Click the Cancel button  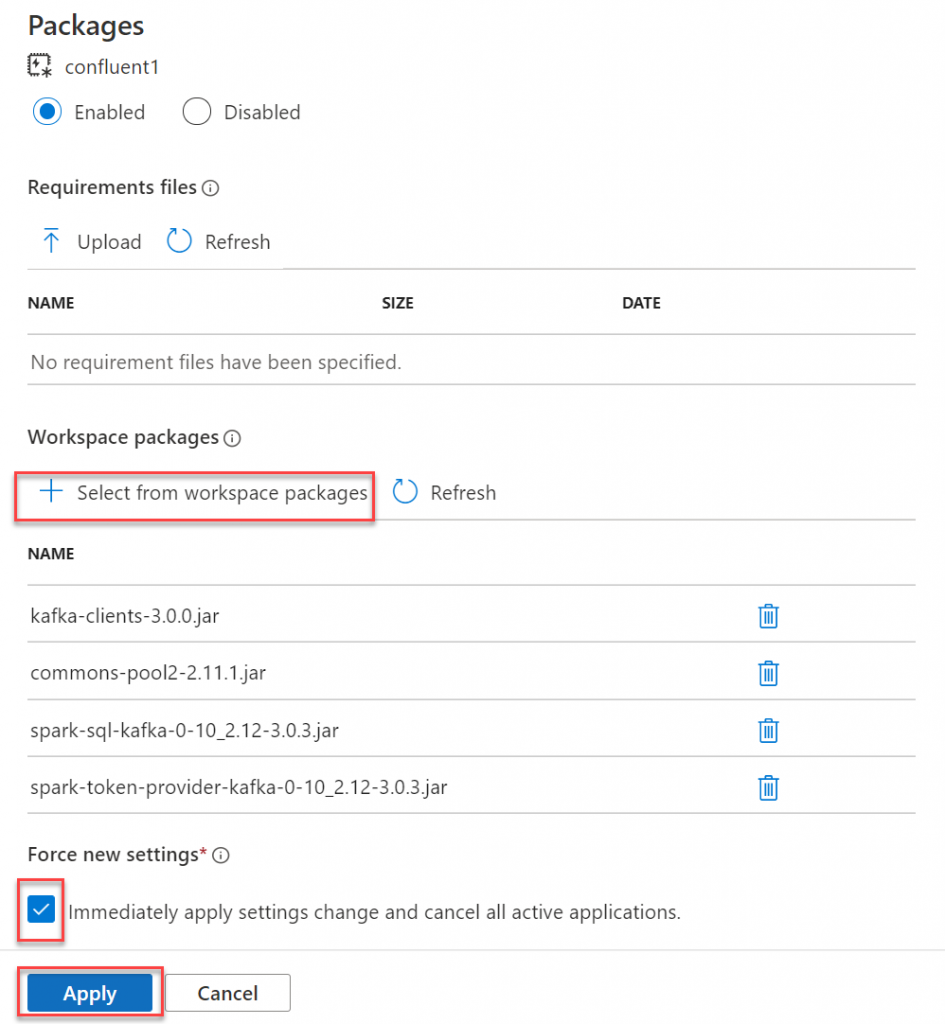point(227,993)
